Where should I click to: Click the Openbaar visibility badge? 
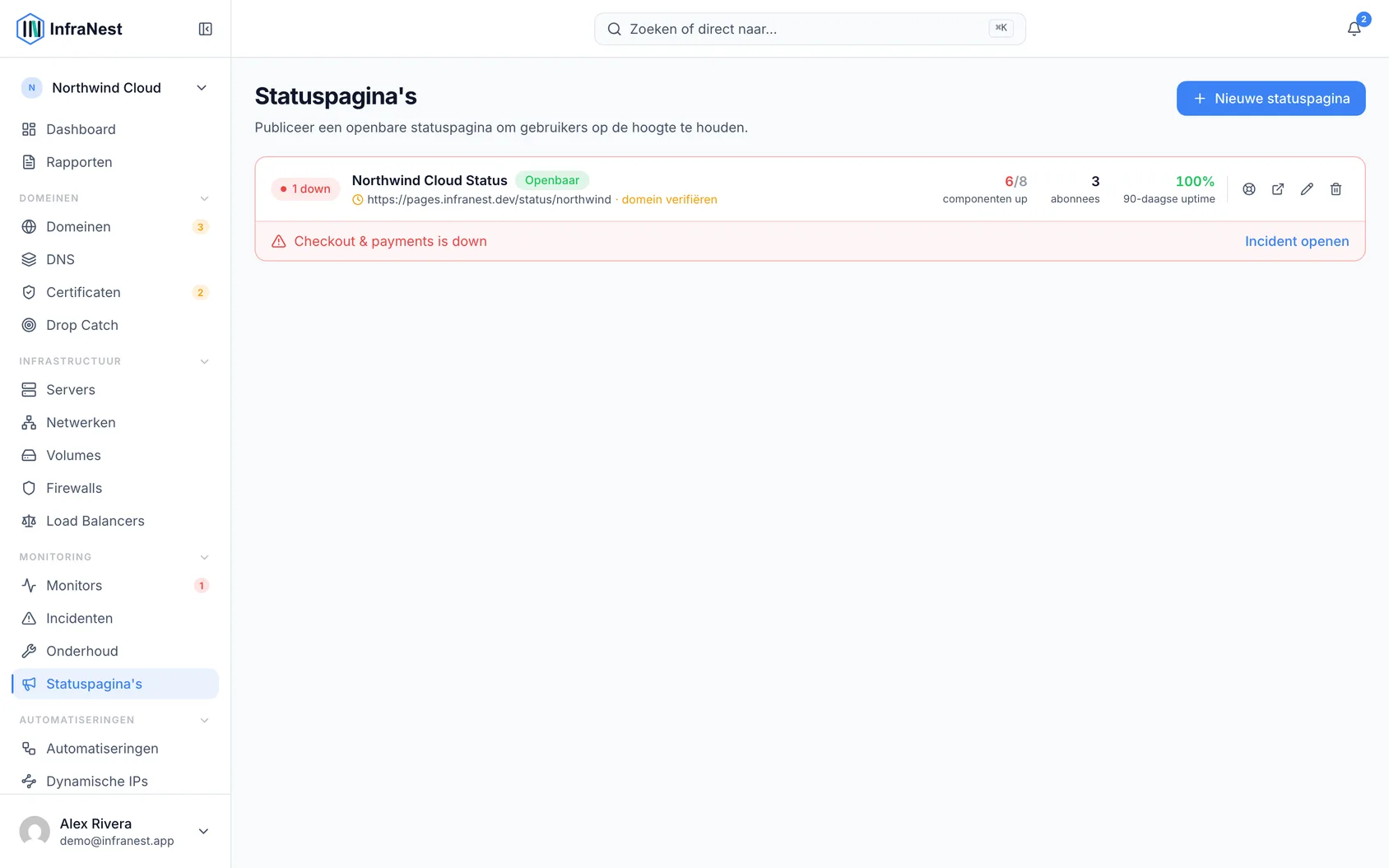pyautogui.click(x=552, y=180)
